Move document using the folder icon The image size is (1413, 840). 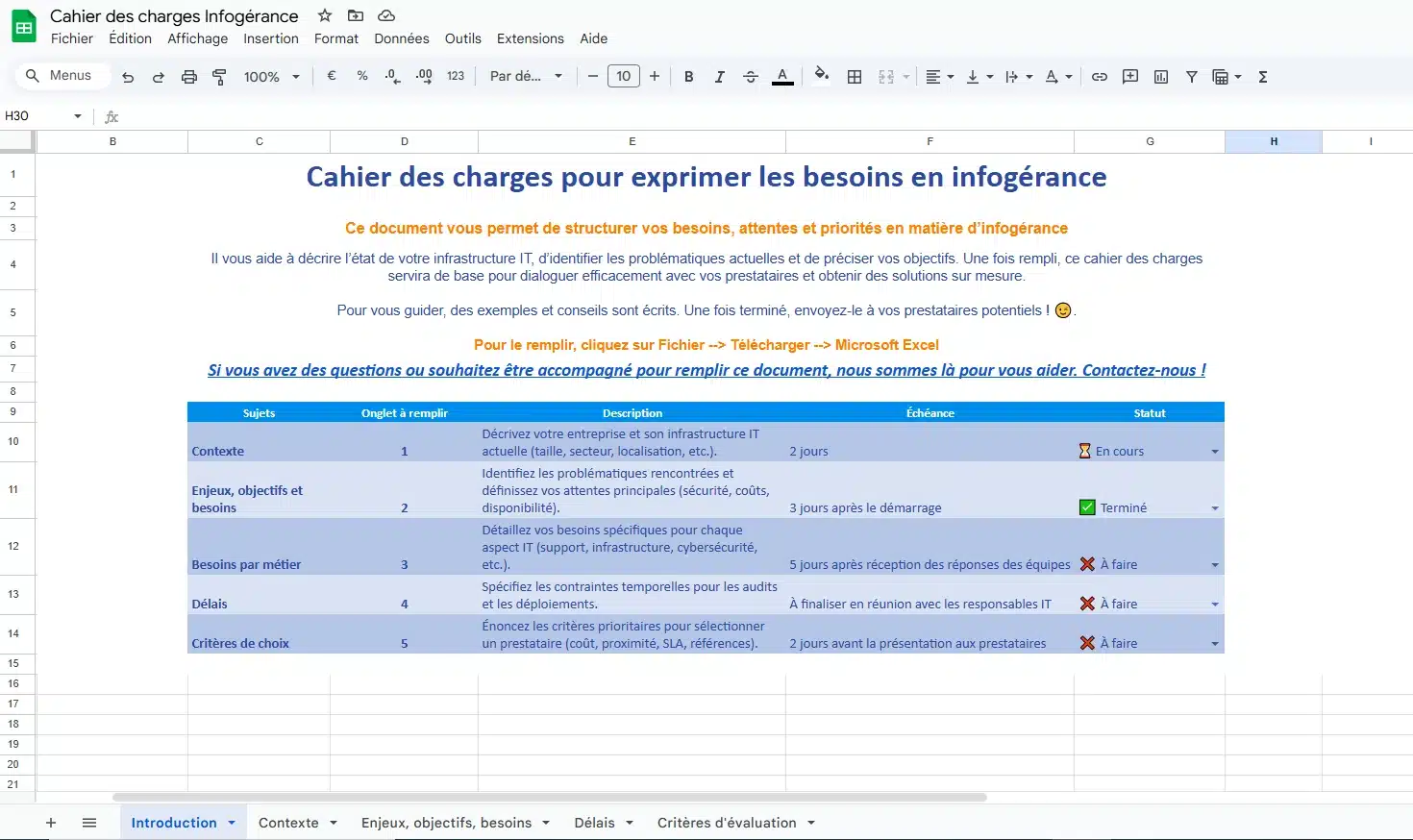[356, 15]
